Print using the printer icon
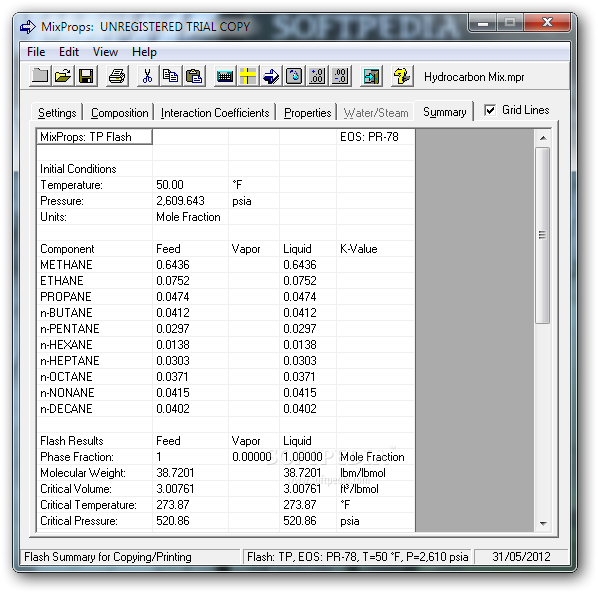 point(117,76)
